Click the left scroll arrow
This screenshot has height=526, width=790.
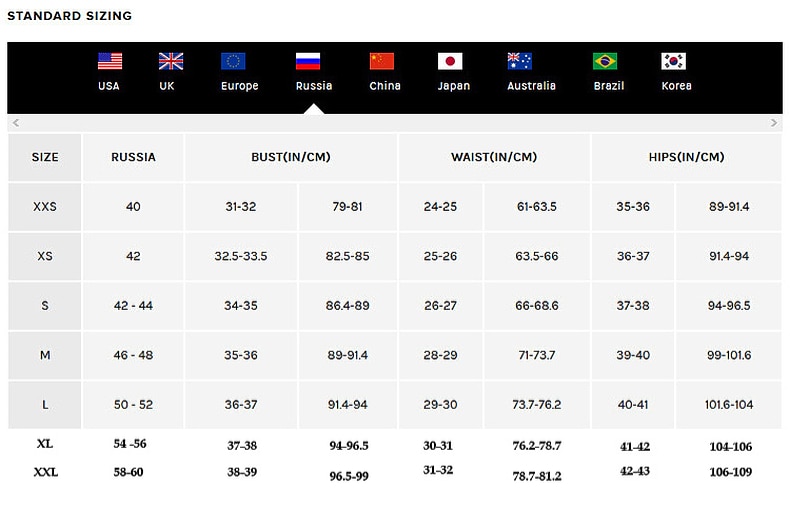pos(16,123)
